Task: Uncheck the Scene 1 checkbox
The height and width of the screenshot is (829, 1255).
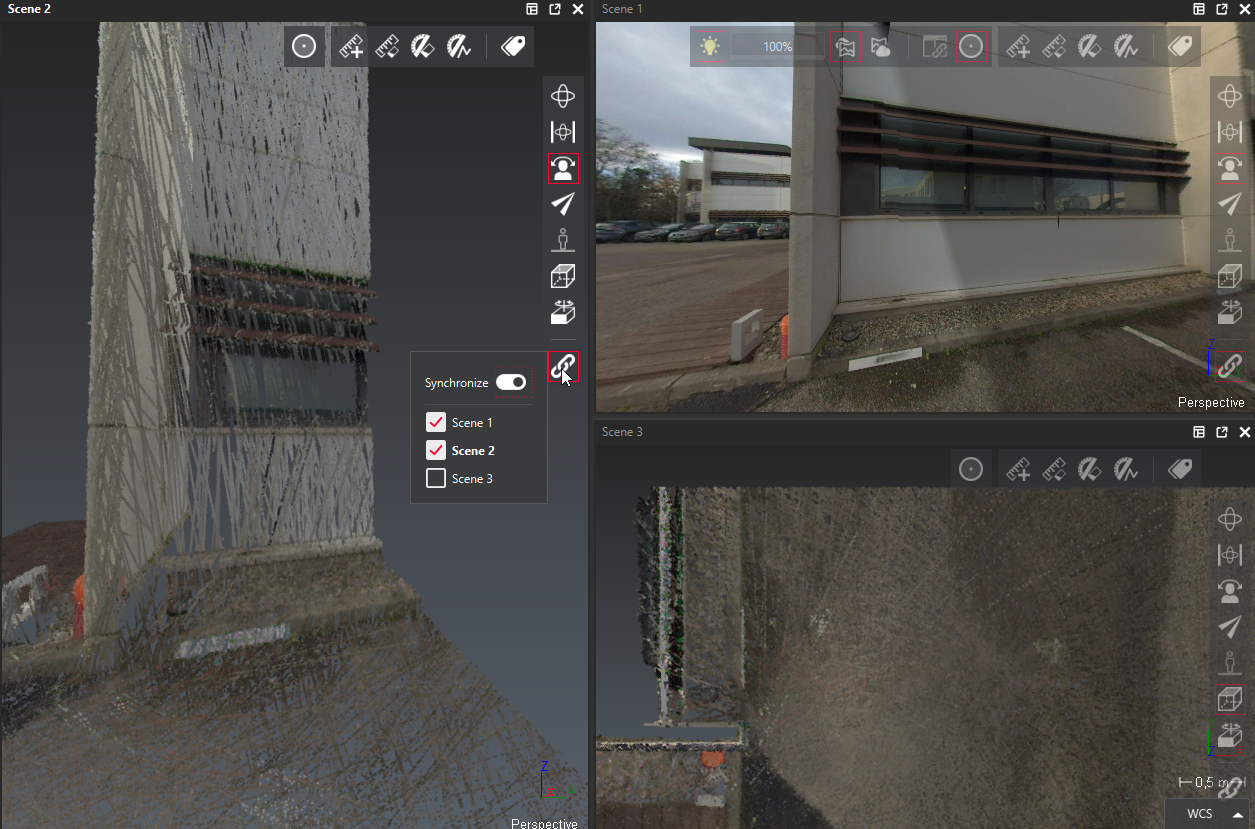Action: pos(436,422)
